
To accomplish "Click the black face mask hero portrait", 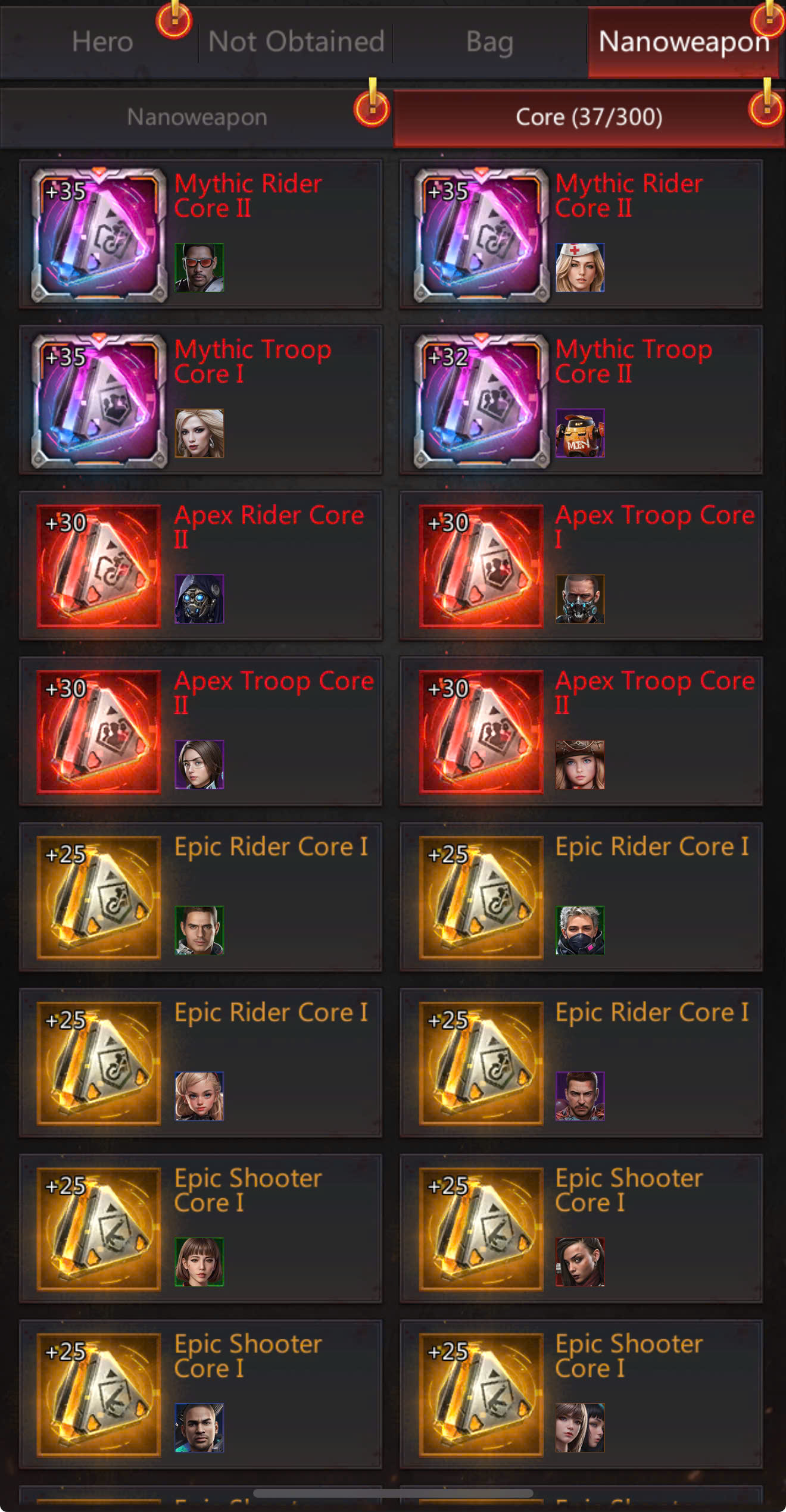I will (x=580, y=930).
